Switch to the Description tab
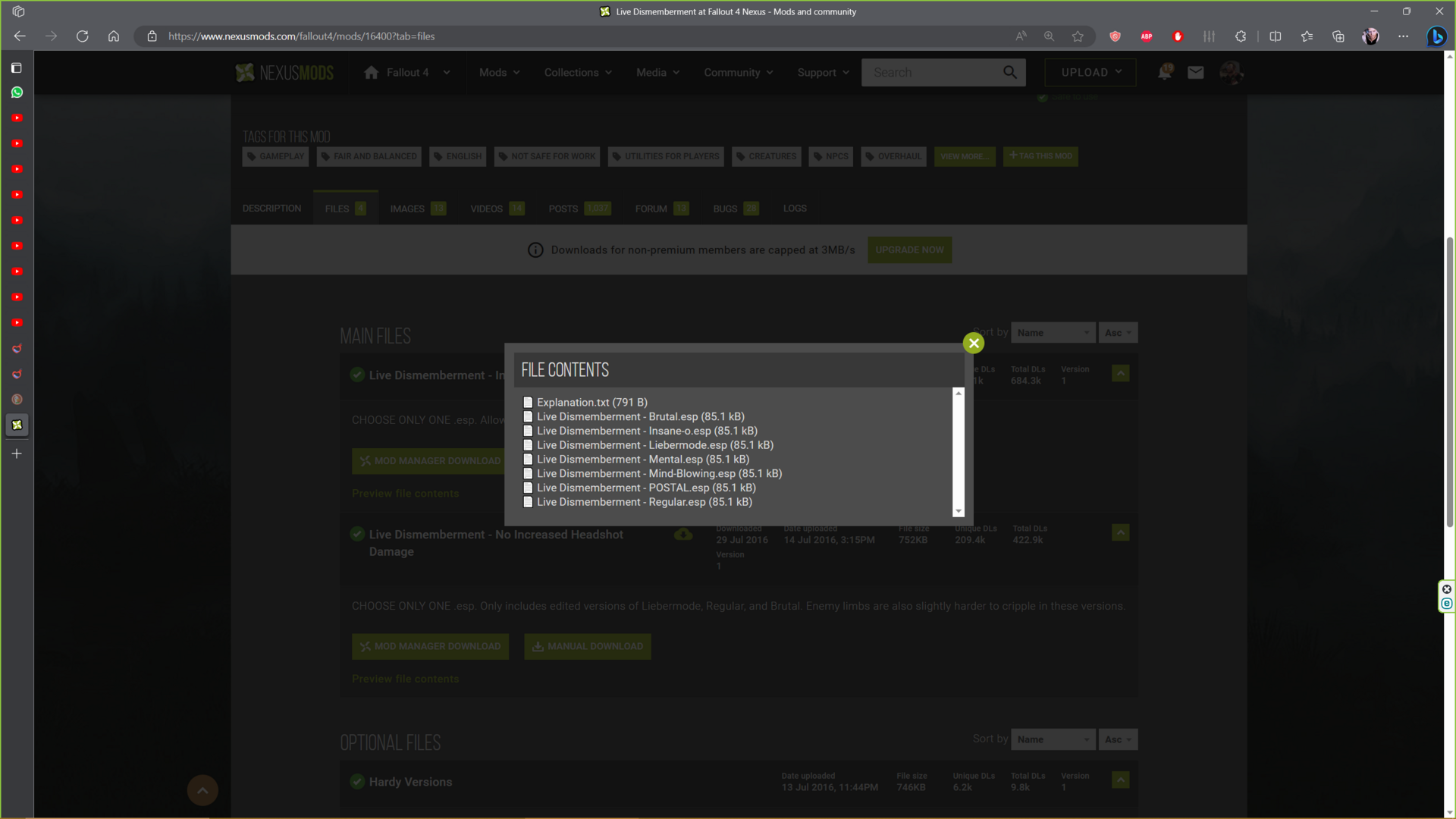Image resolution: width=1456 pixels, height=819 pixels. point(271,209)
